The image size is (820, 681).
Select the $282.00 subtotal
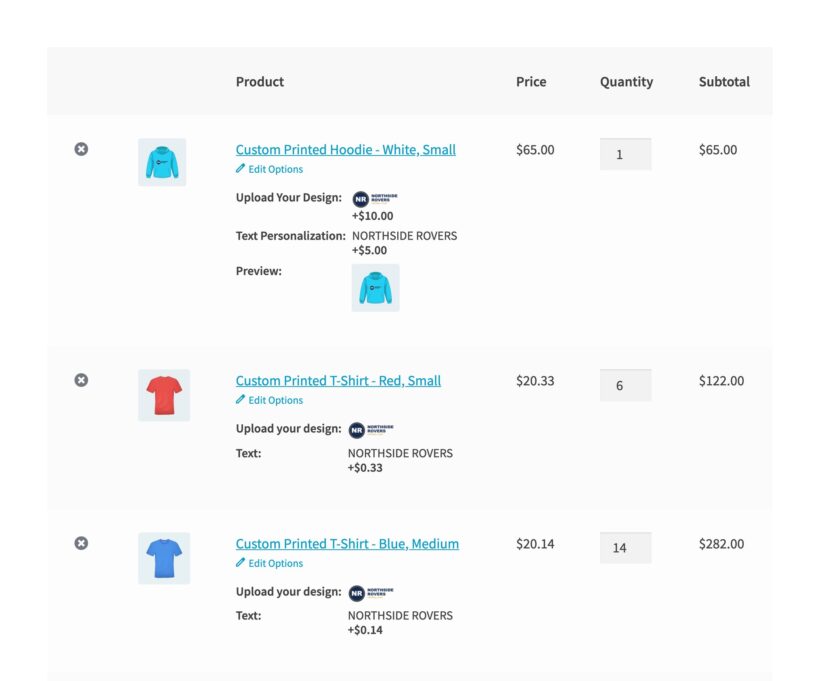pyautogui.click(x=721, y=544)
